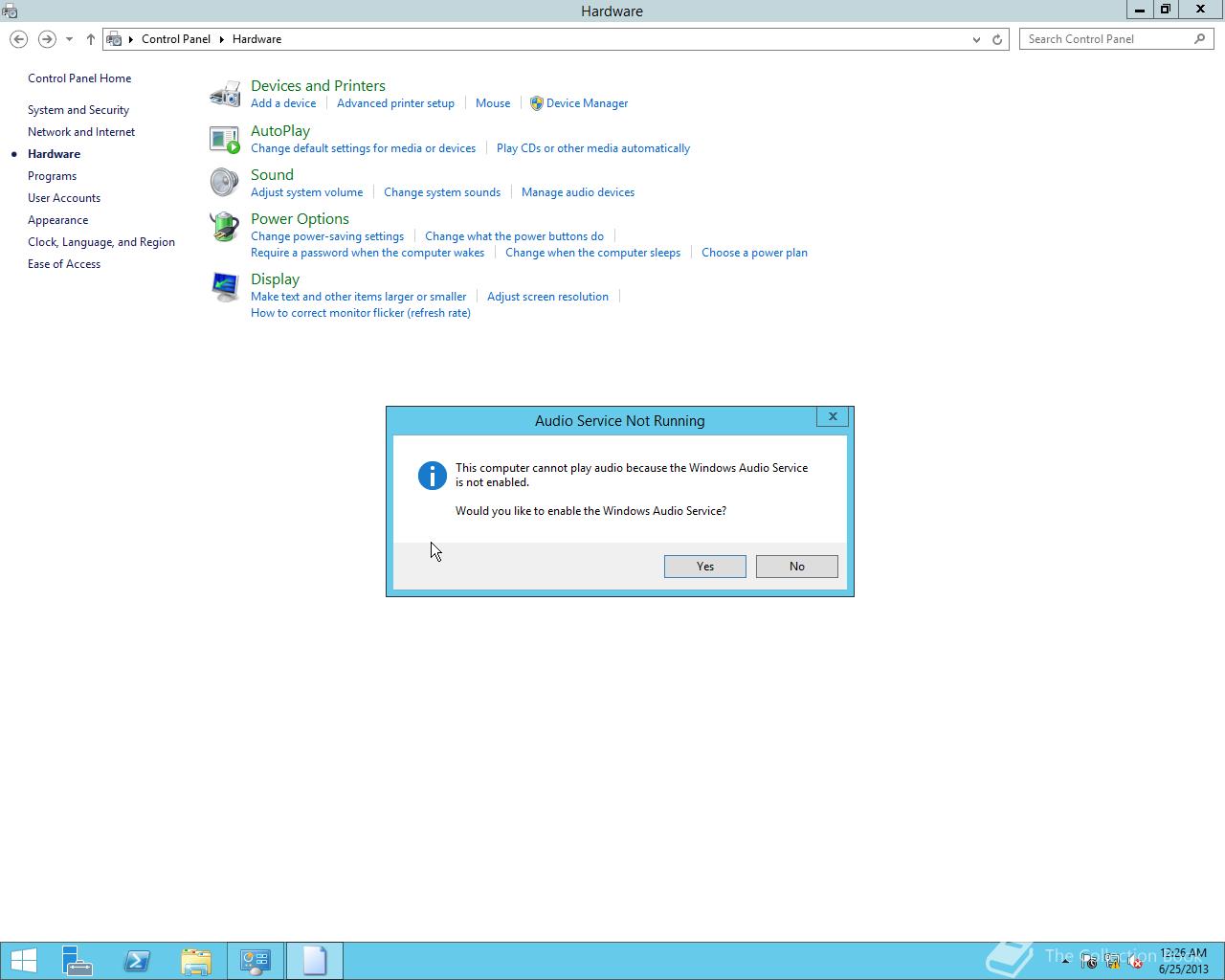Click the Add a device link

283,103
